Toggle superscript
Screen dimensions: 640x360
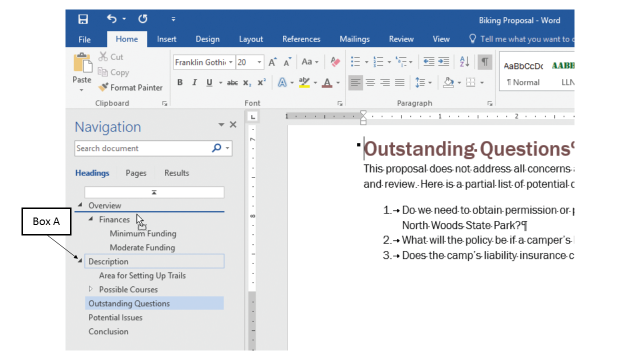(262, 82)
